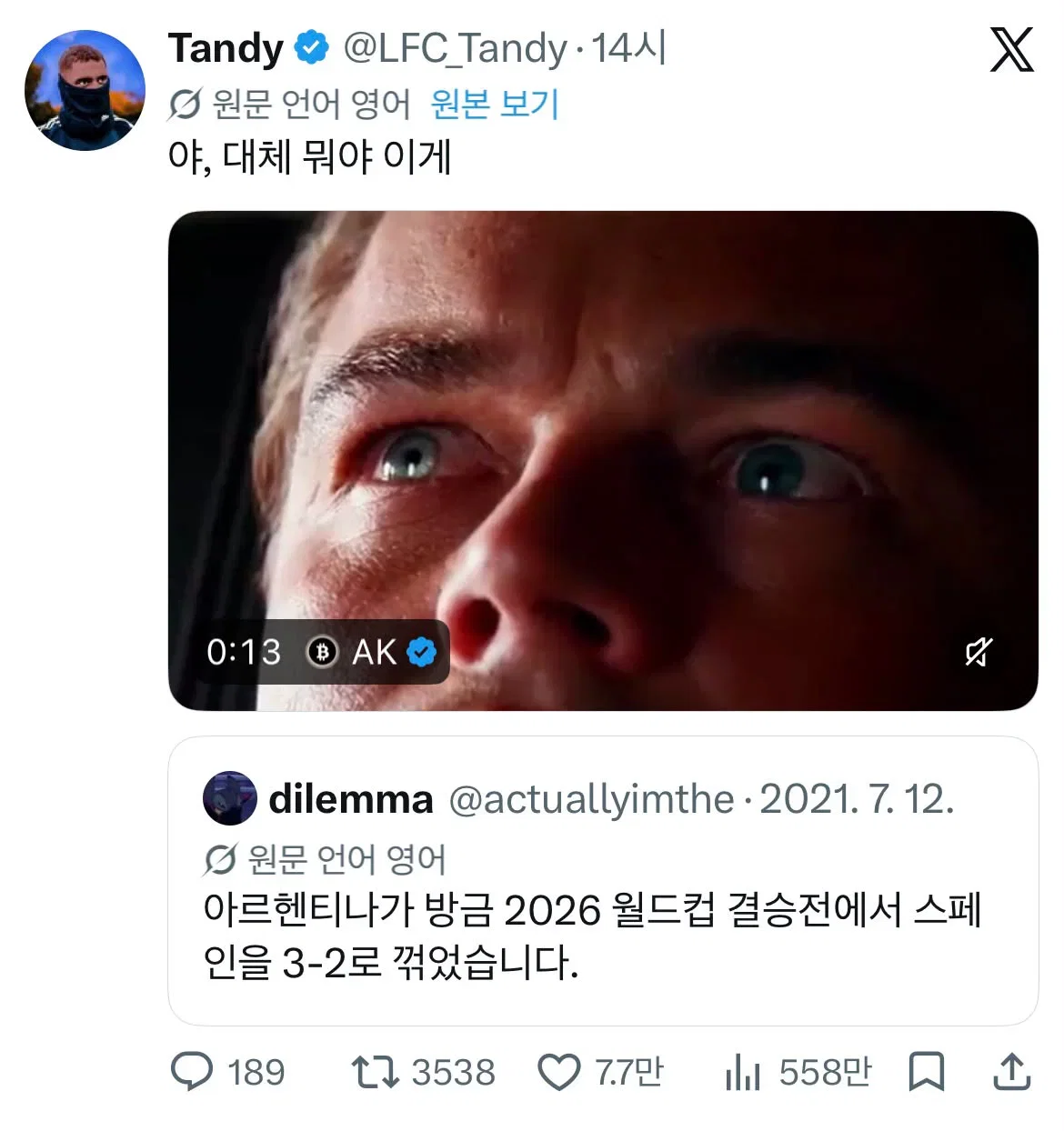This screenshot has height=1131, width=1064.
Task: Open the quoted tweet about 2026 월드컵
Action: tap(603, 880)
